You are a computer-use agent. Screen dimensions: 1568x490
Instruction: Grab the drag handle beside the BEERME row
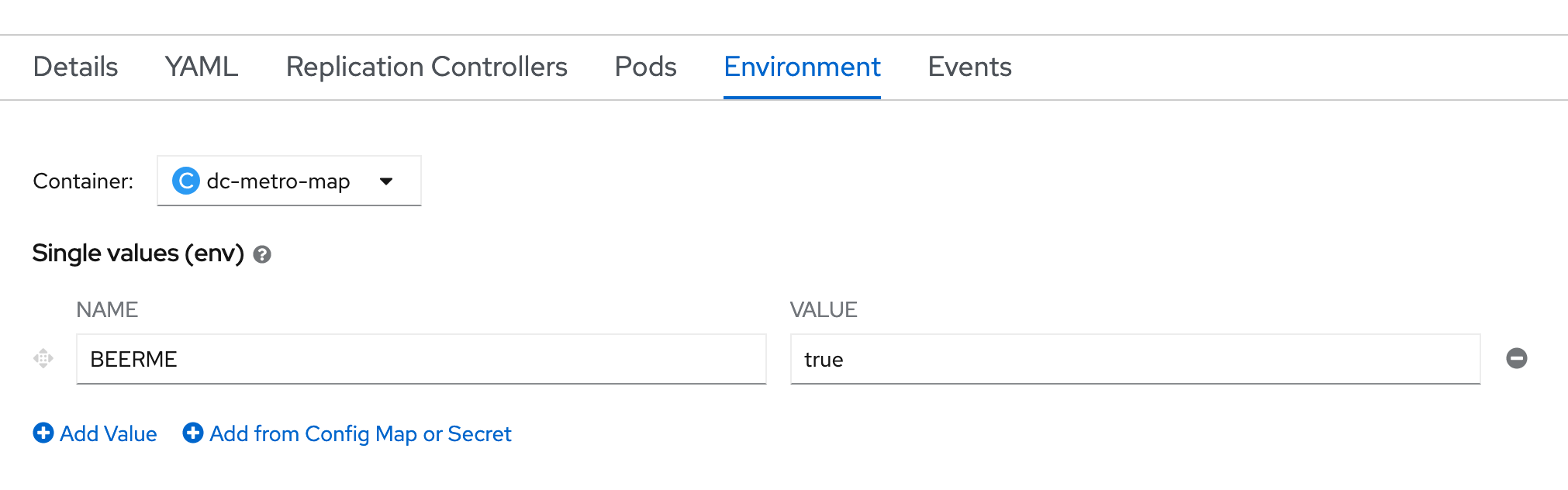click(x=43, y=358)
